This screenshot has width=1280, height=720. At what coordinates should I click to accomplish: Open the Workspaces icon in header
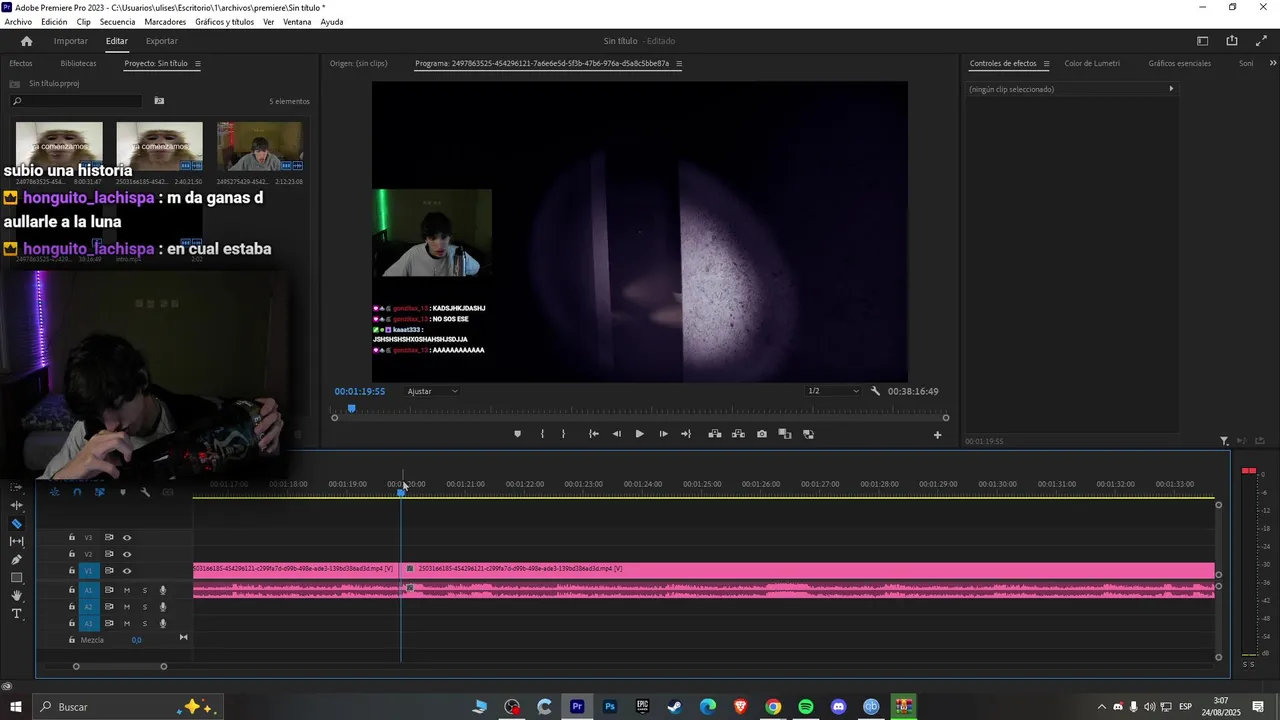1203,41
